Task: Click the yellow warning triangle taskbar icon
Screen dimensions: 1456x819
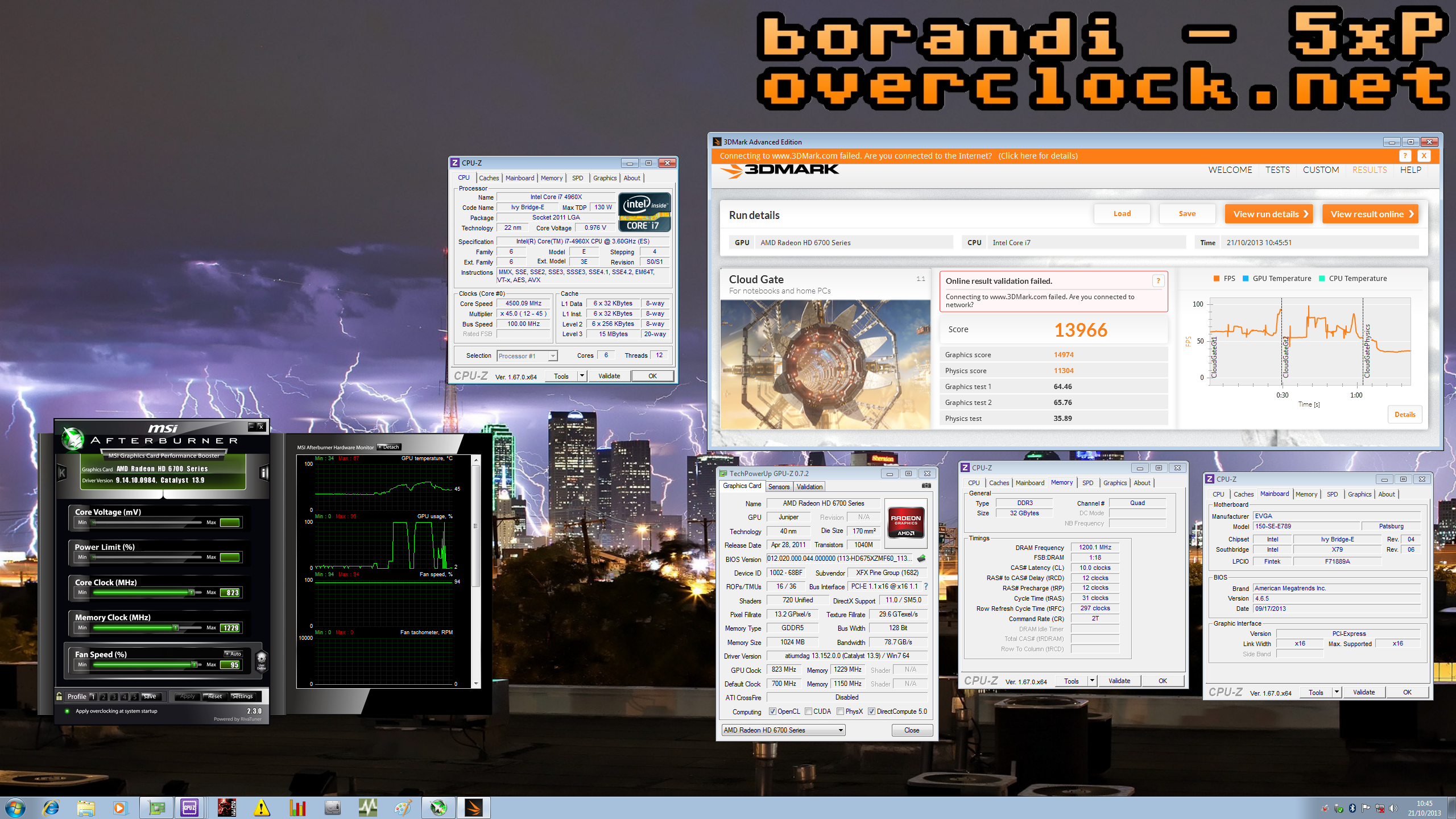Action: 262,808
